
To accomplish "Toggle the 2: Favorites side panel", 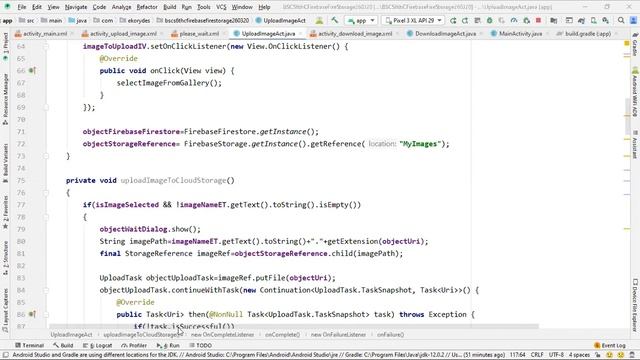I will 5,212.
